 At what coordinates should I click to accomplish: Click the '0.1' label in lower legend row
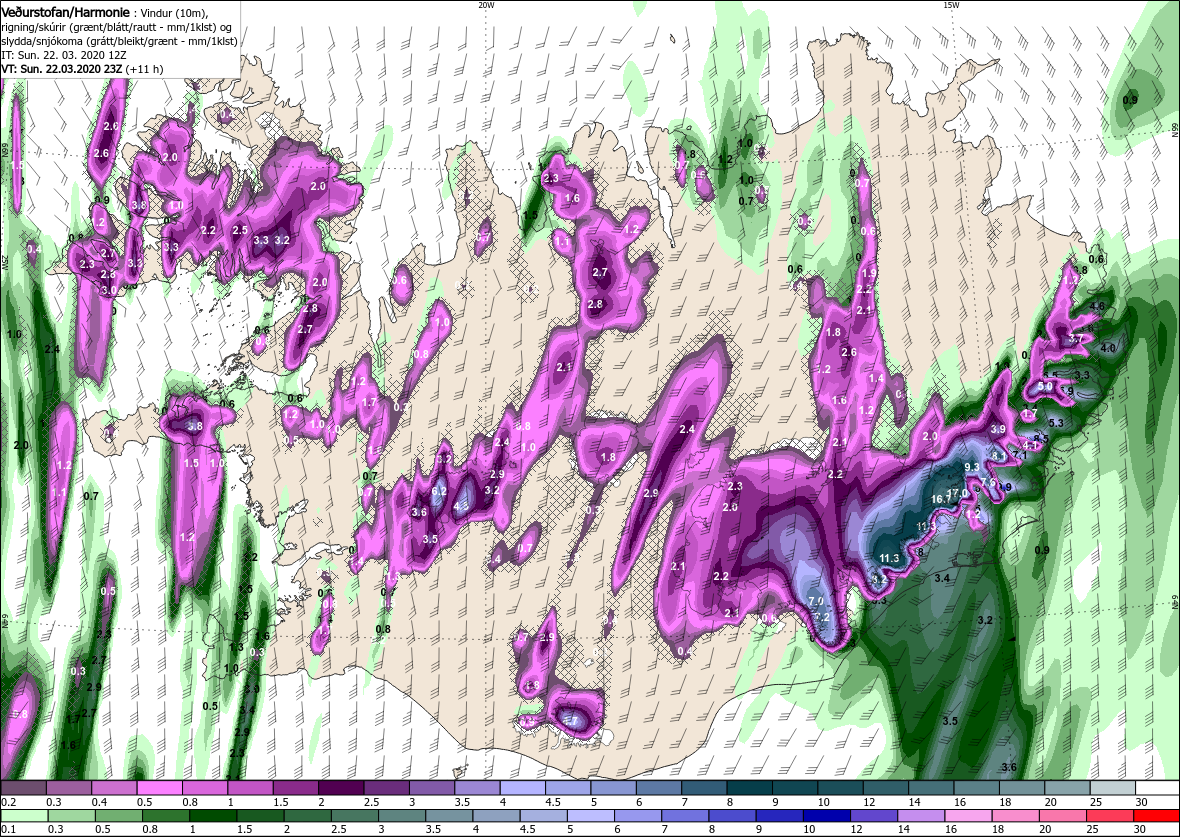pyautogui.click(x=8, y=830)
